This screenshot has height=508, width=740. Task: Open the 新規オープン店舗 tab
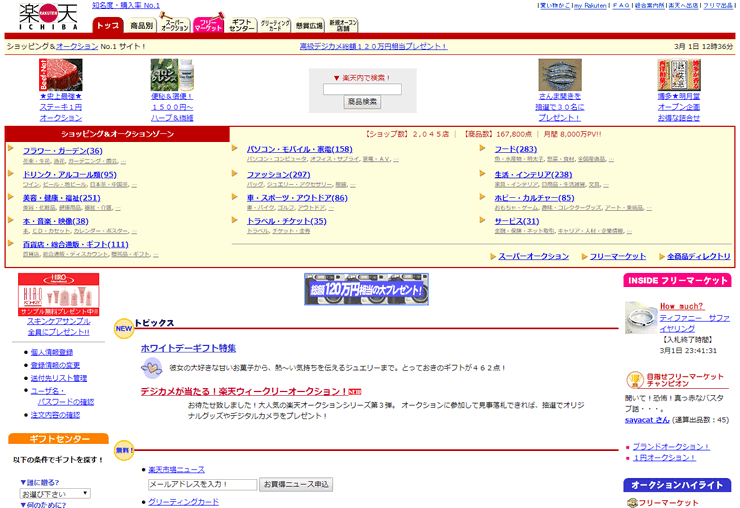(x=343, y=25)
